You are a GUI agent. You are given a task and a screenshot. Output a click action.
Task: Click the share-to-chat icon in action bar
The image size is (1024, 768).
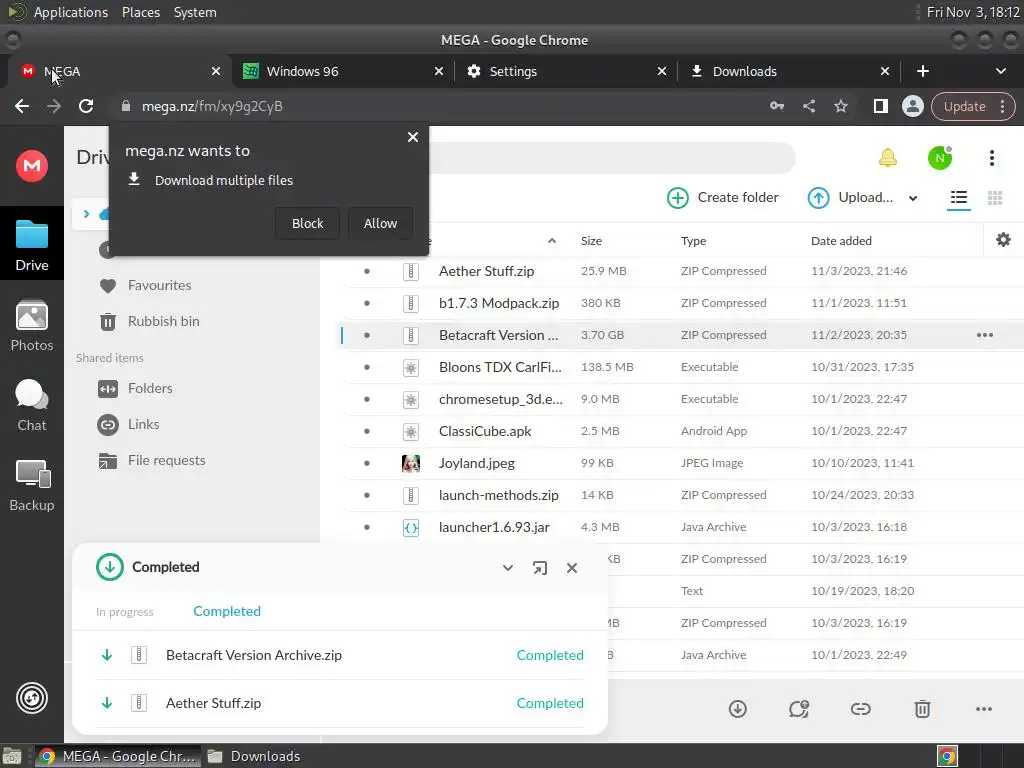799,709
